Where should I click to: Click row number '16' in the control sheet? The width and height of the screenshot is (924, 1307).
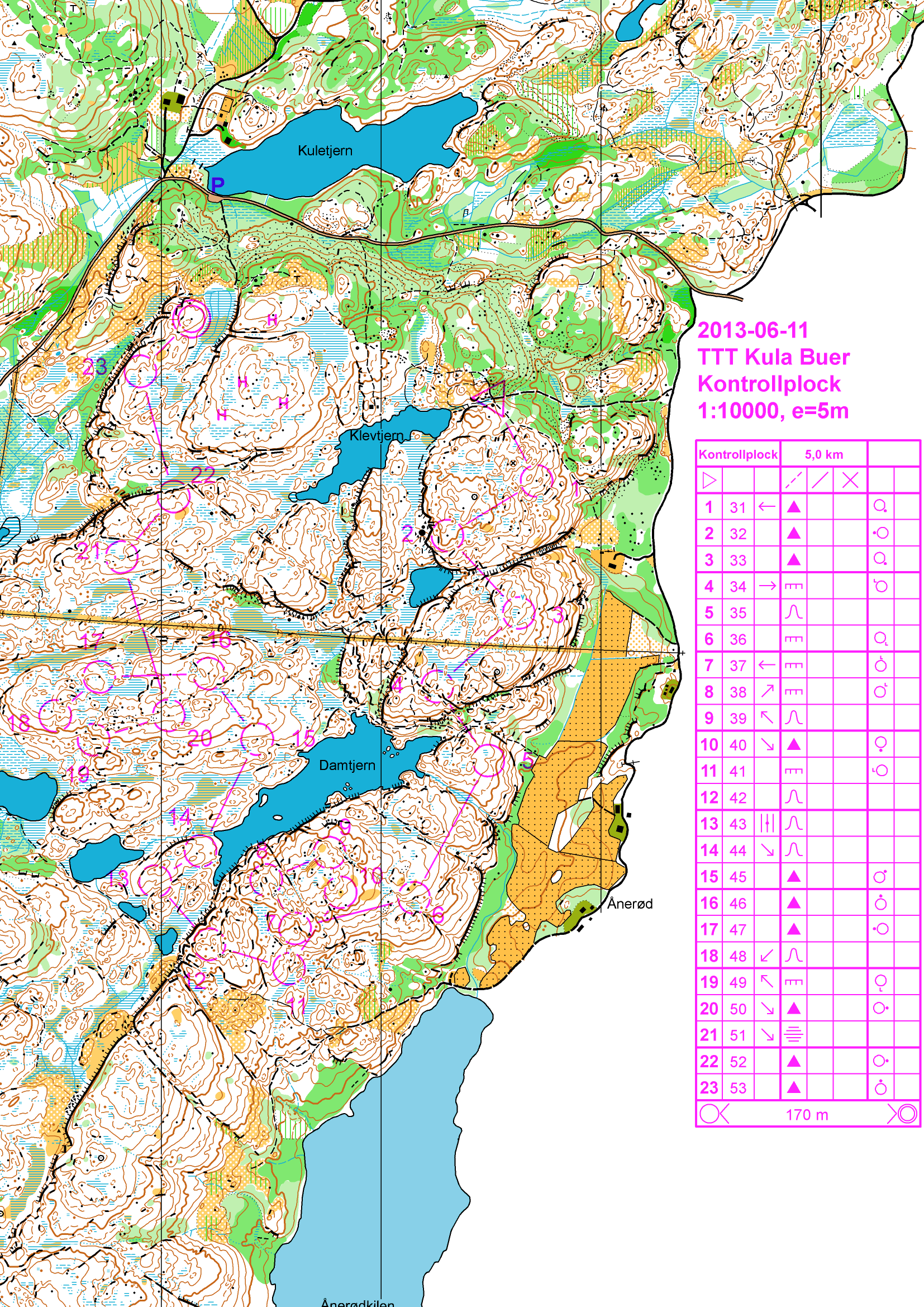pos(709,903)
